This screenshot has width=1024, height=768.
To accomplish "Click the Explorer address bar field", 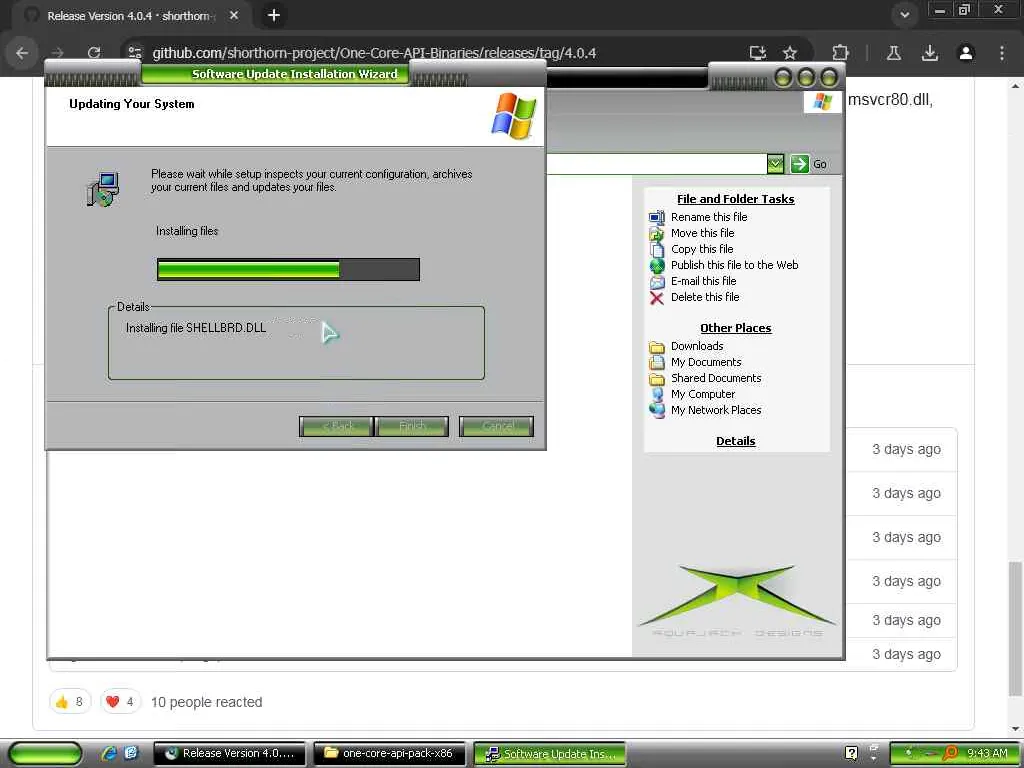I will point(656,164).
